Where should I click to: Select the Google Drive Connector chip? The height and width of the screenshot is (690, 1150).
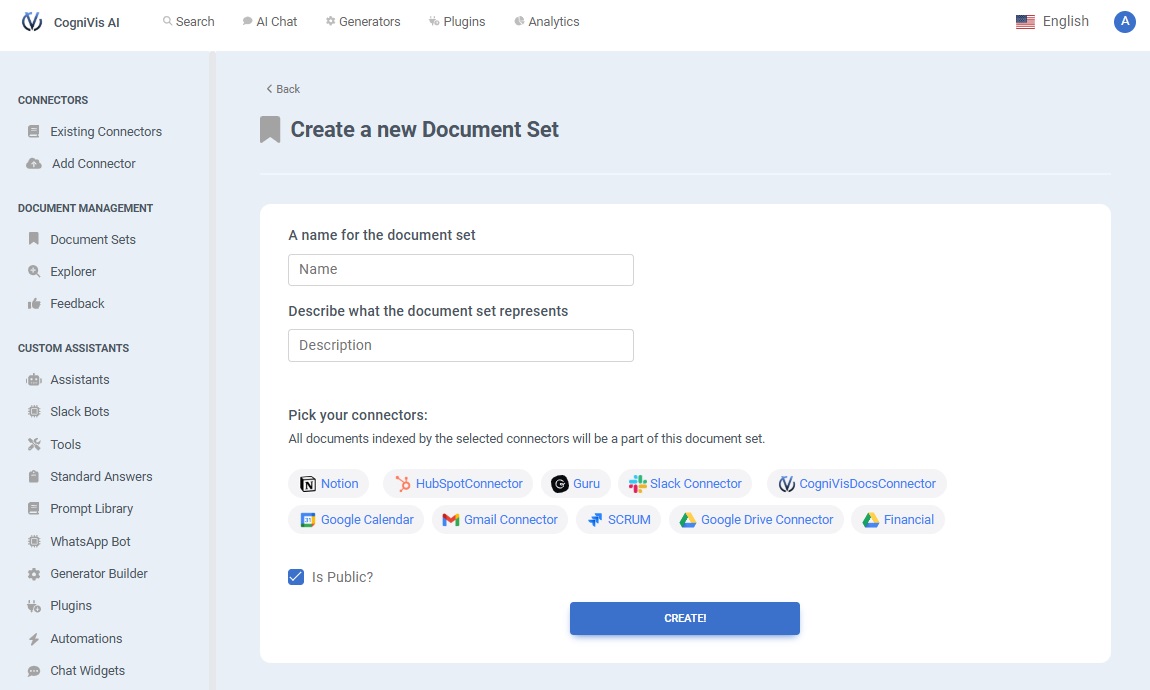point(756,520)
